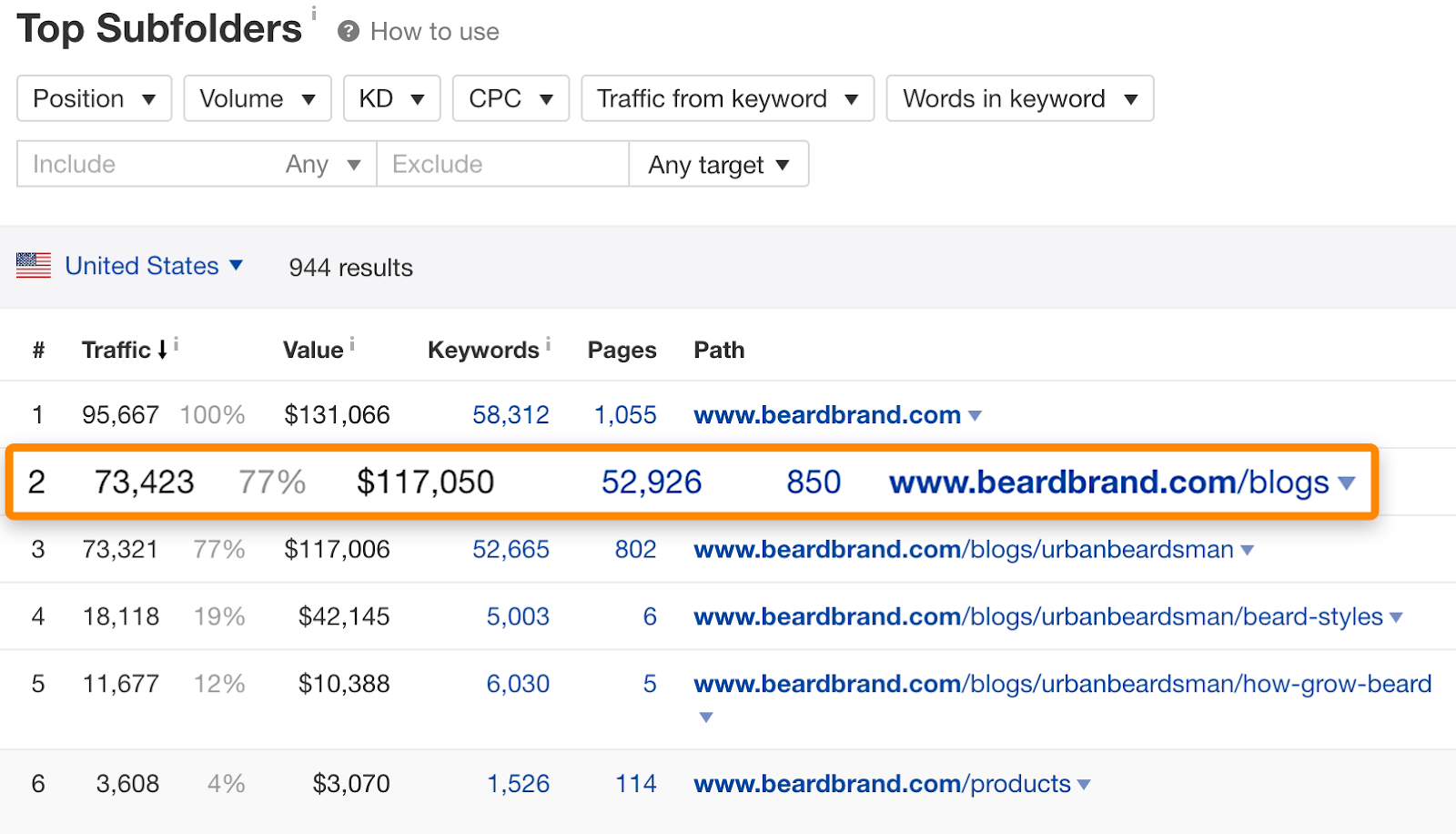This screenshot has width=1456, height=834.
Task: Click the 944 results text
Action: point(350,268)
